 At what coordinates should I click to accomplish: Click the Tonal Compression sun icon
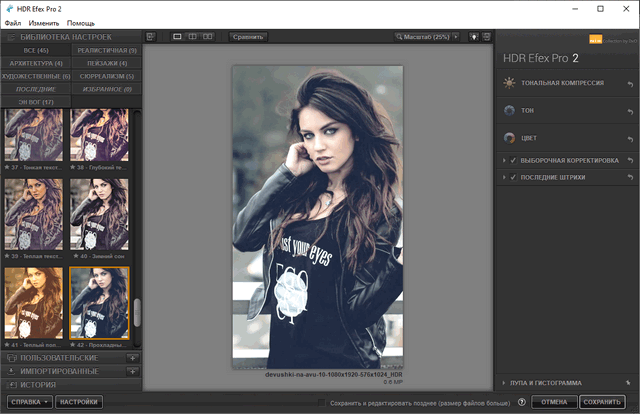pyautogui.click(x=511, y=83)
